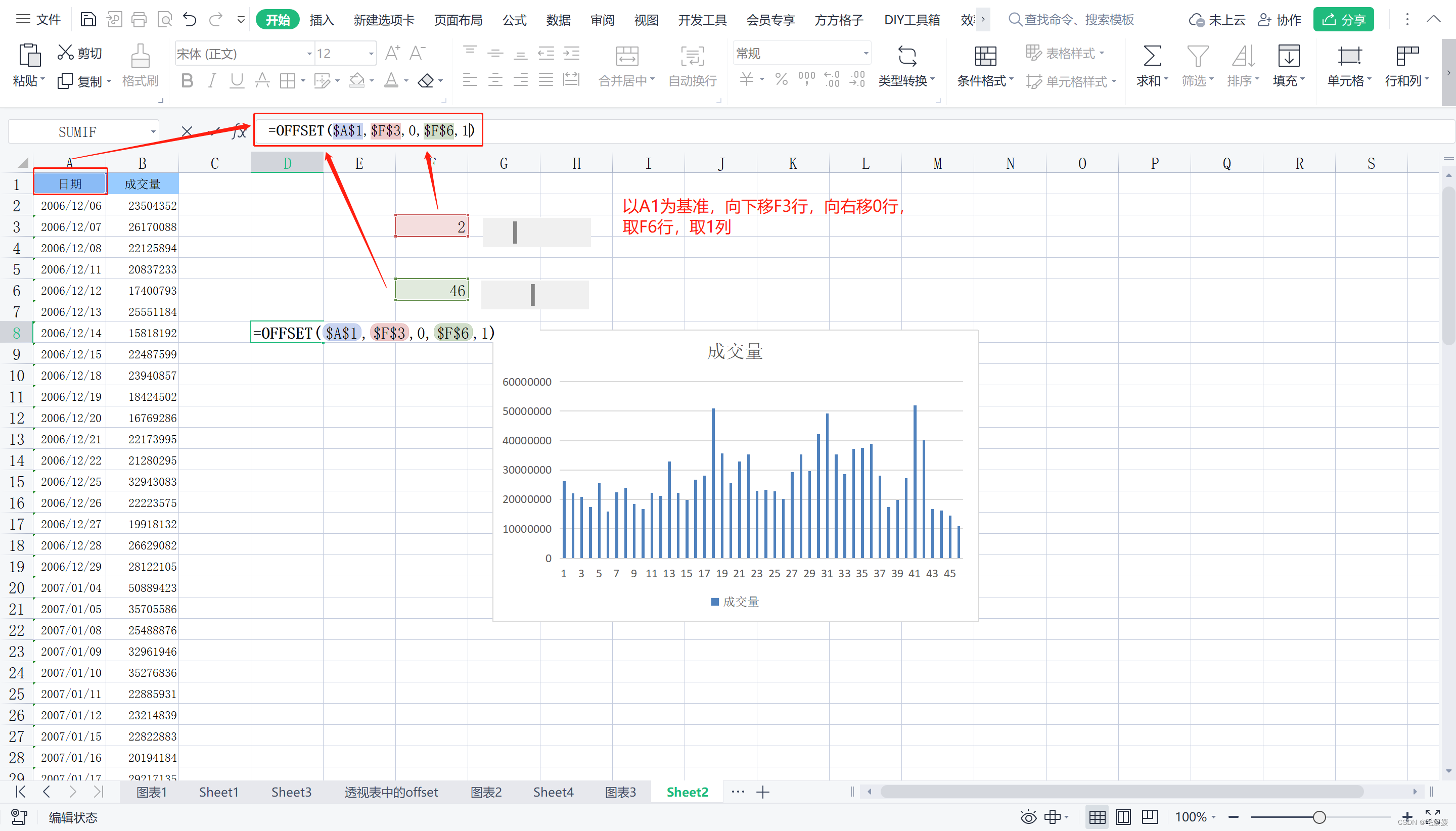The height and width of the screenshot is (831, 1456).
Task: Click the increase decimal places icon
Action: click(x=832, y=79)
